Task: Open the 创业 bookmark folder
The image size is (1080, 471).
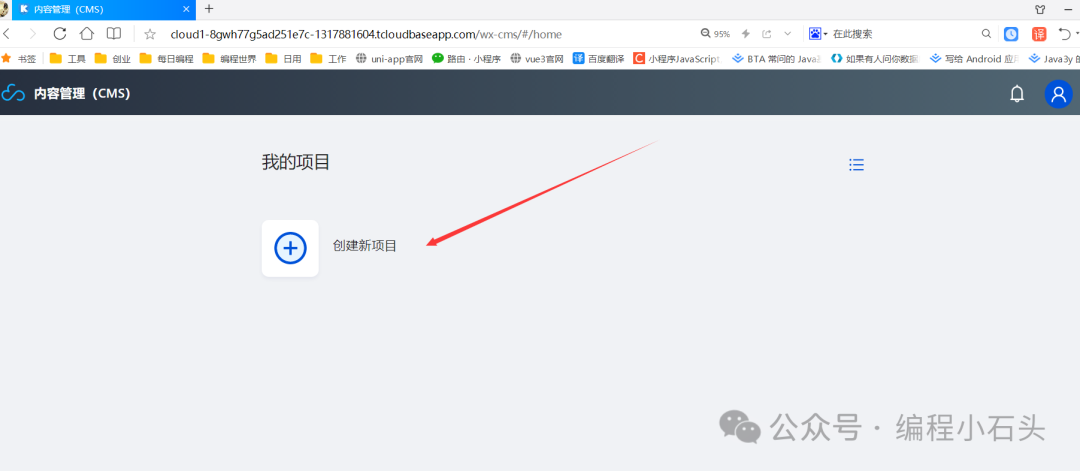Action: (112, 59)
